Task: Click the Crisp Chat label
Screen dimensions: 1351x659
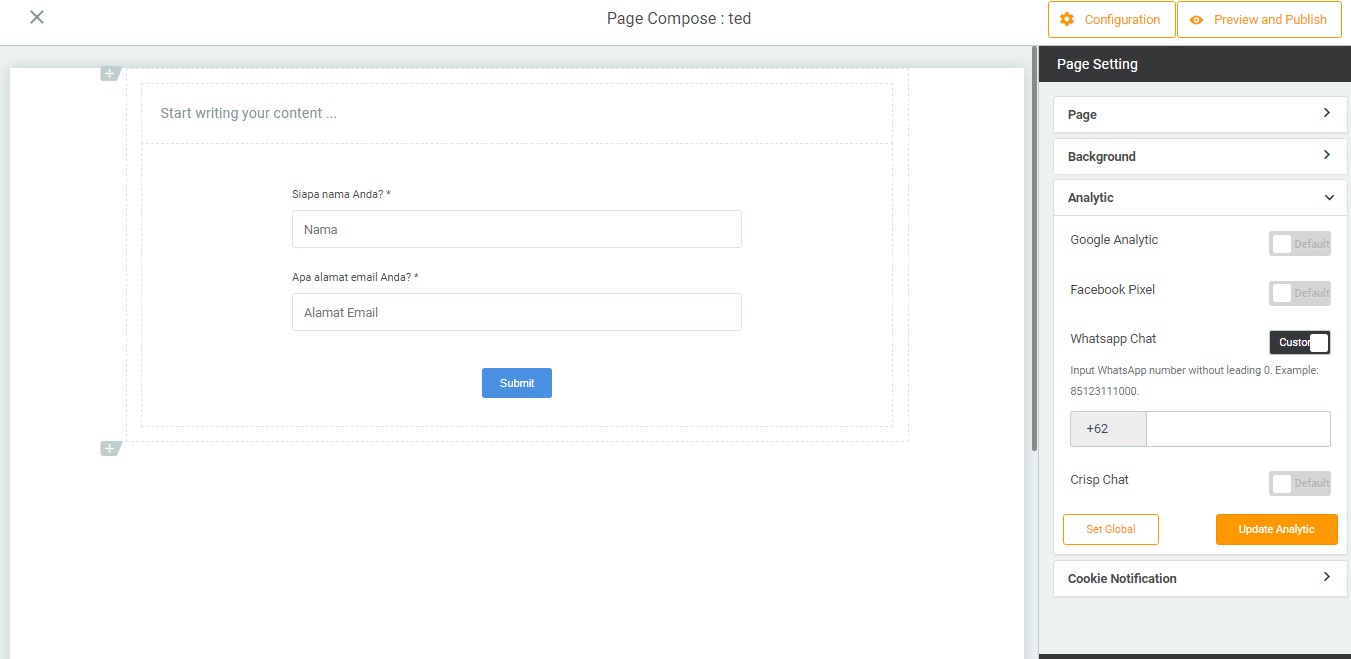Action: 1099,480
